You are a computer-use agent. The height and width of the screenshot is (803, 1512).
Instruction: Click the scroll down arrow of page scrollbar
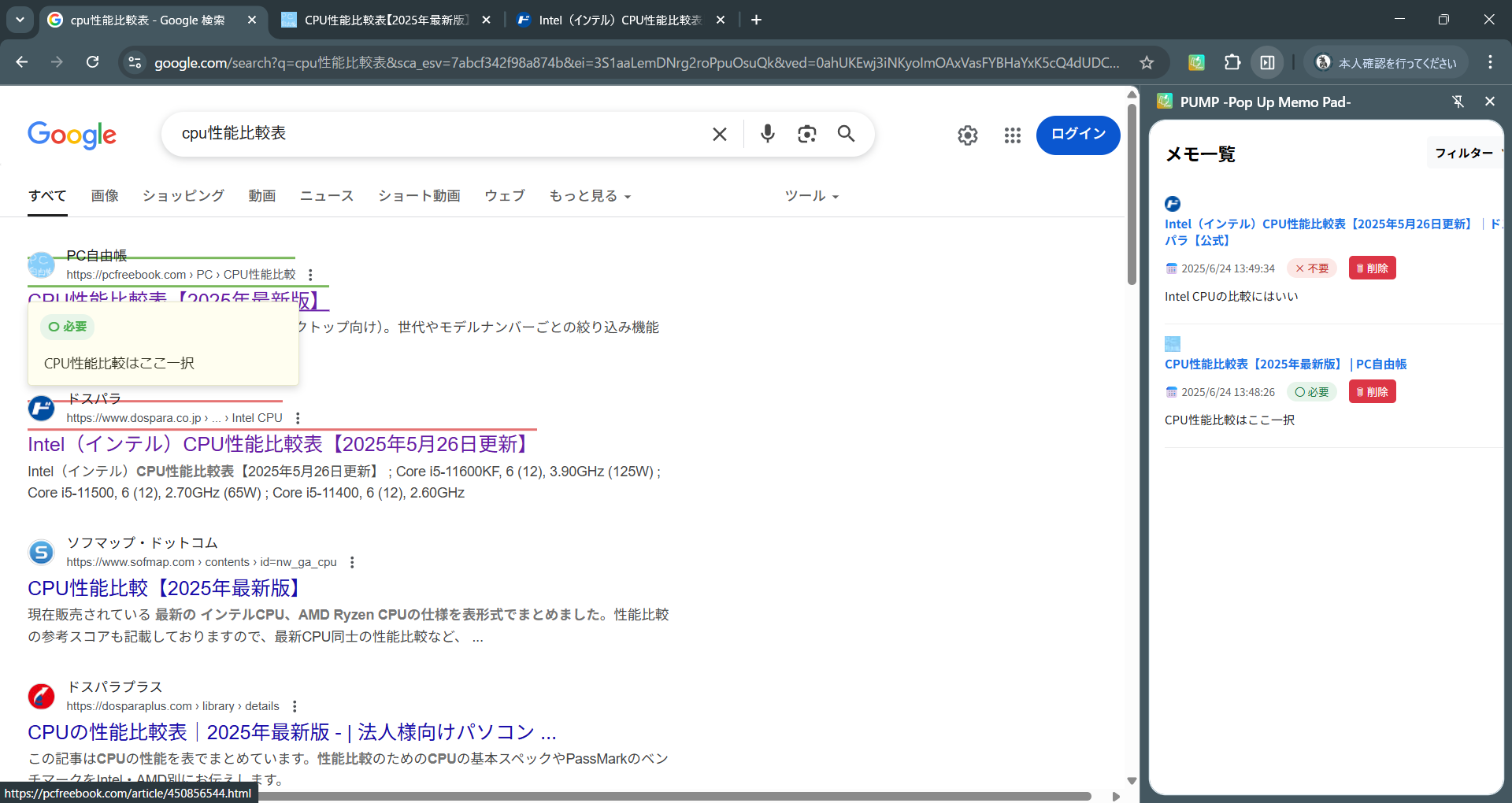[1132, 781]
